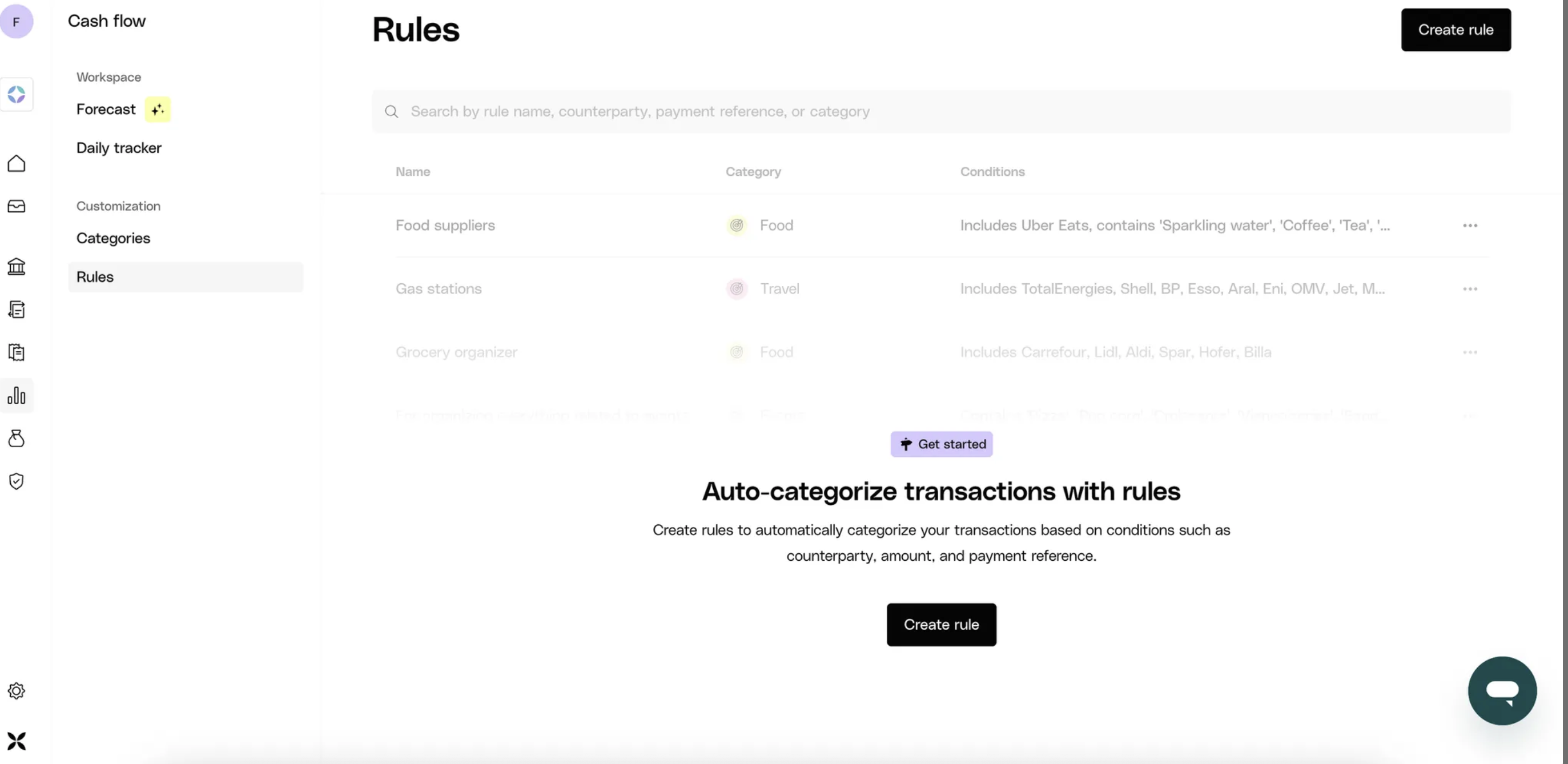Open the bank accounts building icon
Image resolution: width=1568 pixels, height=764 pixels.
tap(17, 266)
